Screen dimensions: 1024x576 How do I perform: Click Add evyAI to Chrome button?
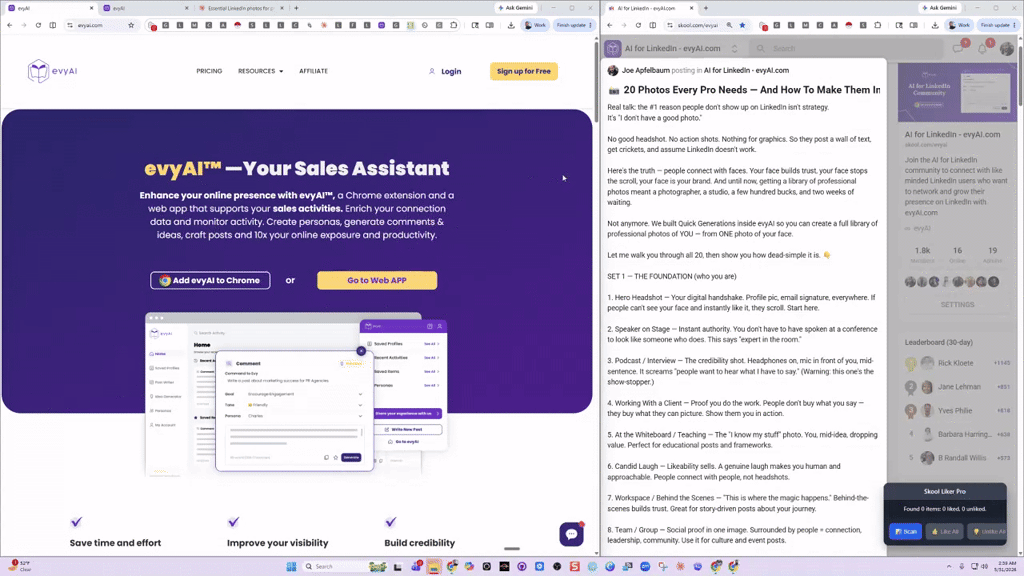[210, 280]
